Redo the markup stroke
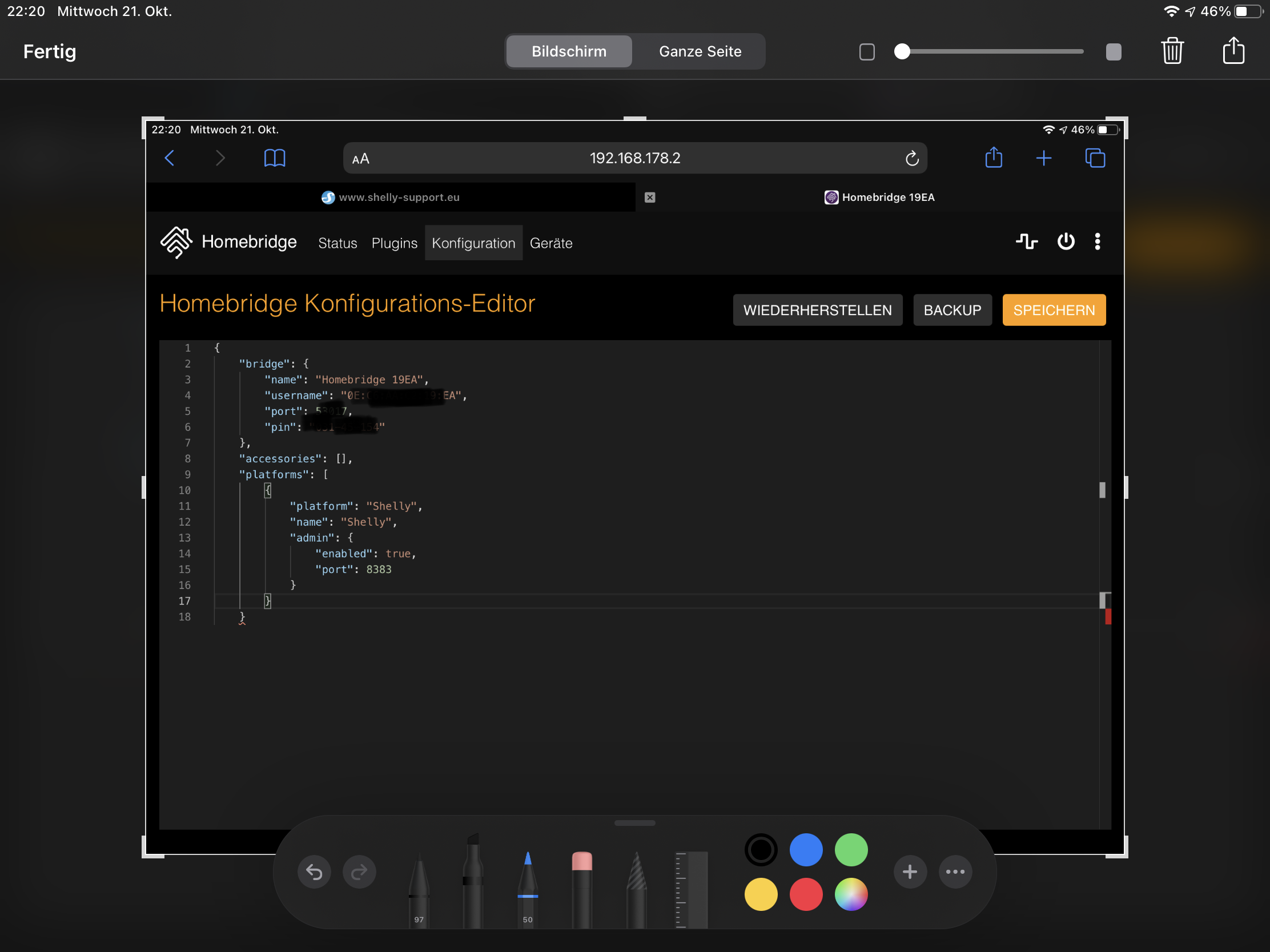This screenshot has height=952, width=1270. (x=359, y=872)
